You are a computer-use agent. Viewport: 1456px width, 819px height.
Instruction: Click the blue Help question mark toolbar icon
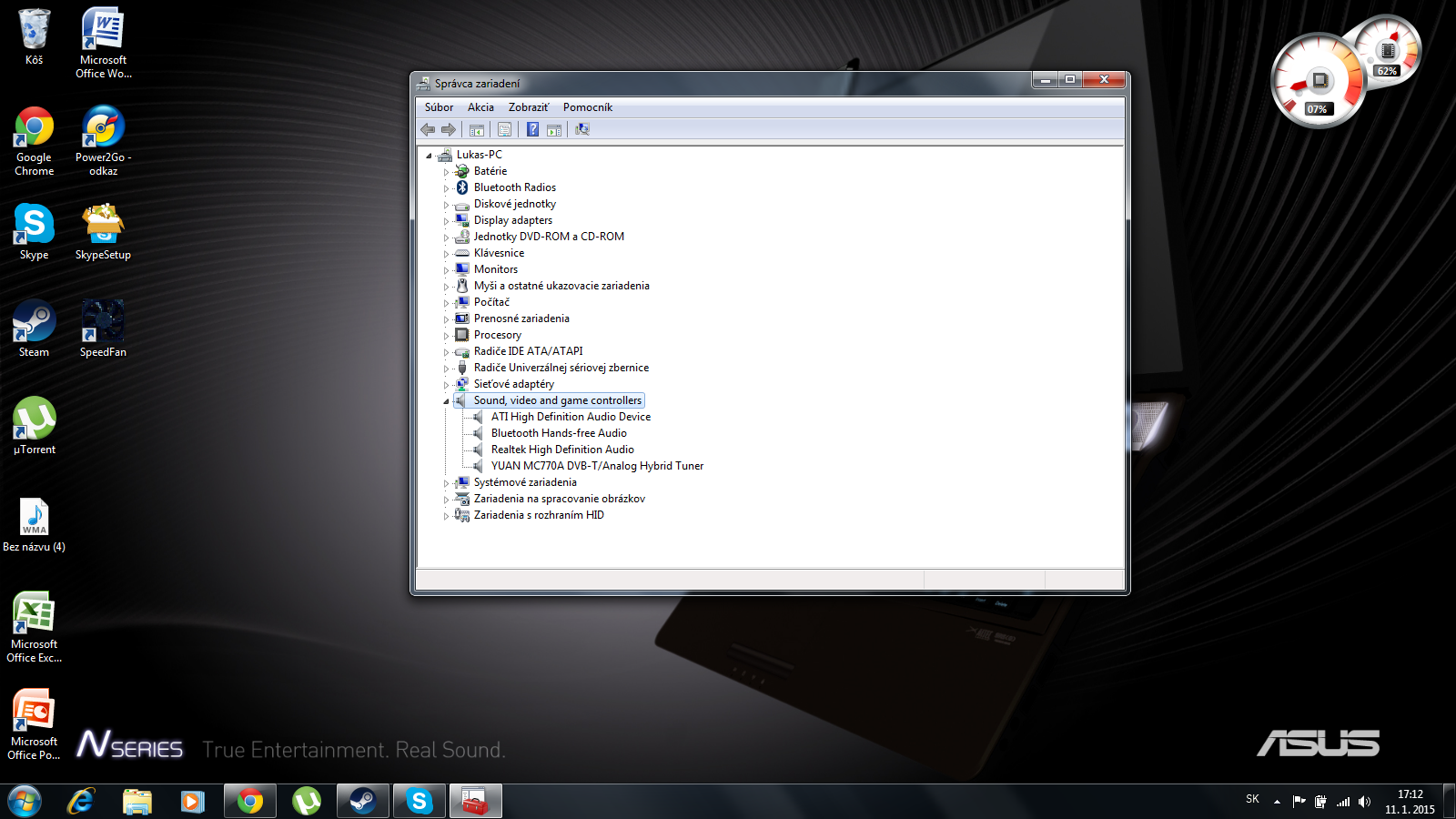pyautogui.click(x=533, y=129)
